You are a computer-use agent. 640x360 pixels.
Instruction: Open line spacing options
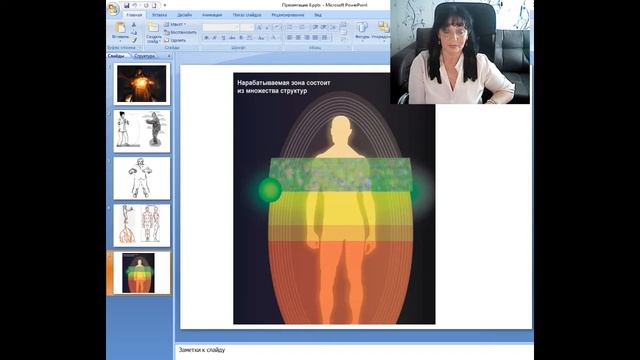pyautogui.click(x=333, y=27)
